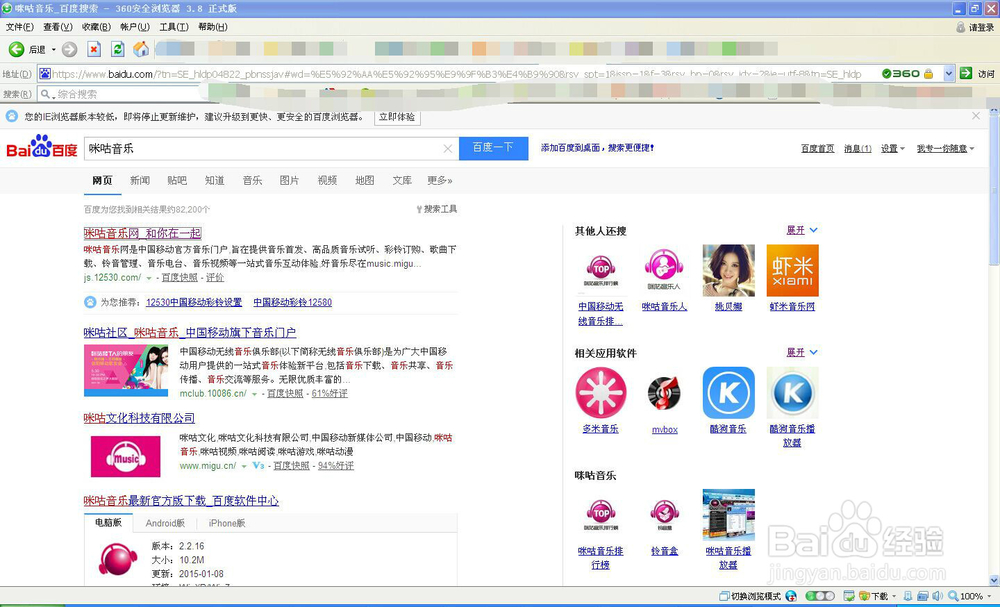Open the 百度首页 link
This screenshot has width=1000, height=607.
tap(818, 149)
